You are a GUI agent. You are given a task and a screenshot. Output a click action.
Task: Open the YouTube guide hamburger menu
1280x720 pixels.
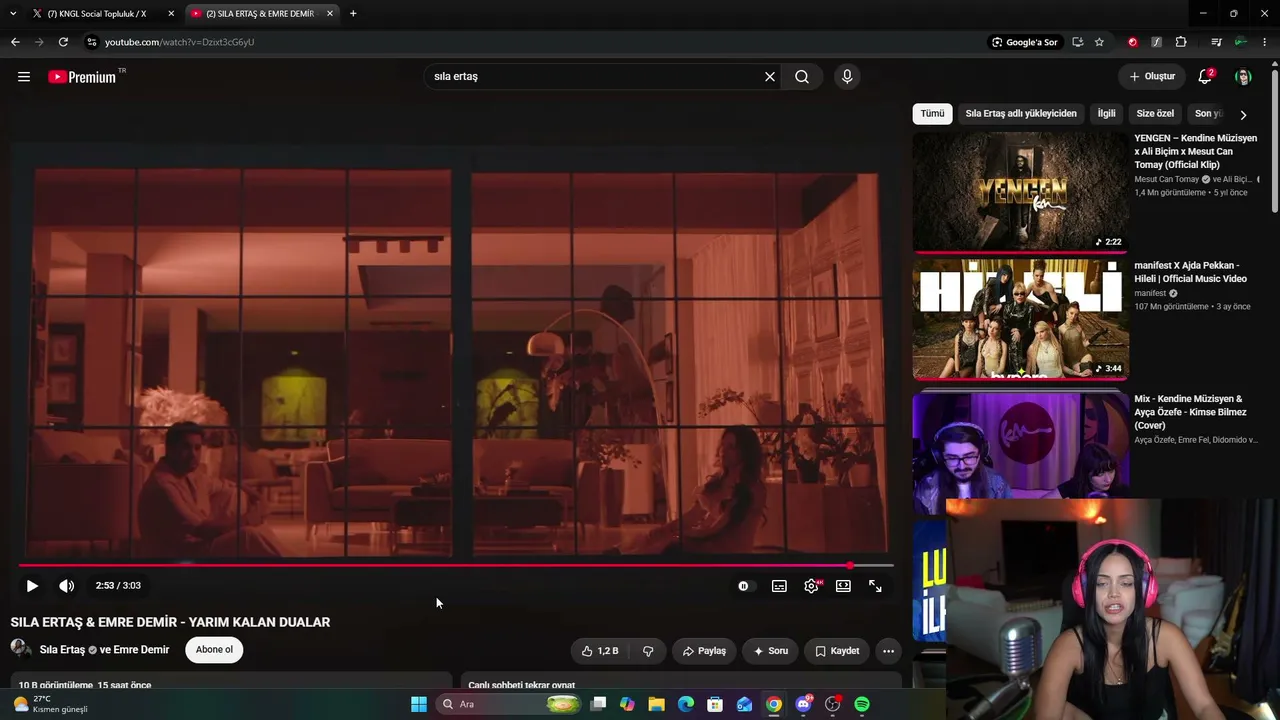[24, 77]
